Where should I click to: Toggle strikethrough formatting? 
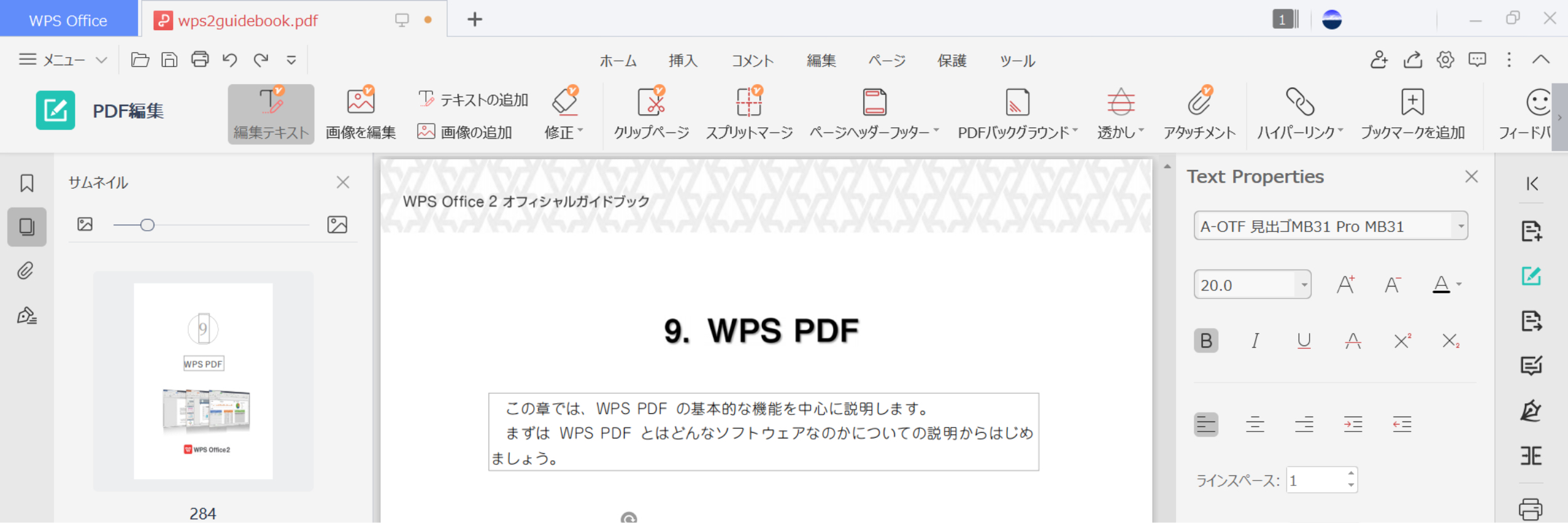pos(1353,341)
